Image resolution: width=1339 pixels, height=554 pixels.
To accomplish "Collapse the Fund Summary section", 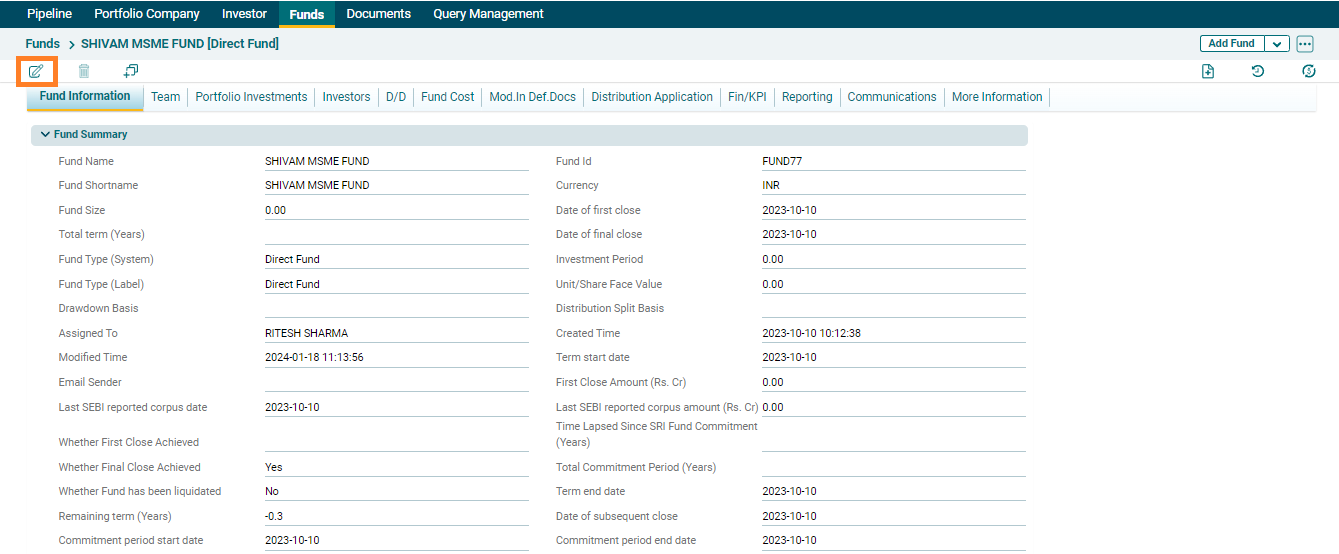I will (45, 134).
